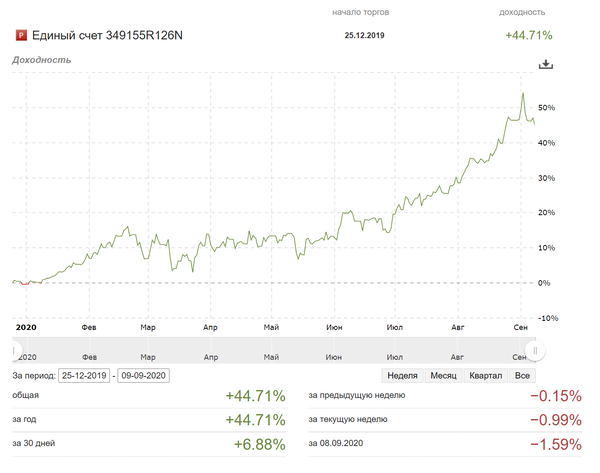Click the end date field 09-09-2020

pyautogui.click(x=144, y=375)
